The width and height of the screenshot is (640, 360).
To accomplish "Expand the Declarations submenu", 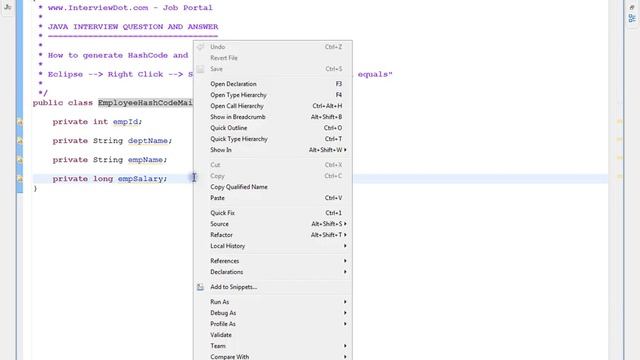I will 272,272.
